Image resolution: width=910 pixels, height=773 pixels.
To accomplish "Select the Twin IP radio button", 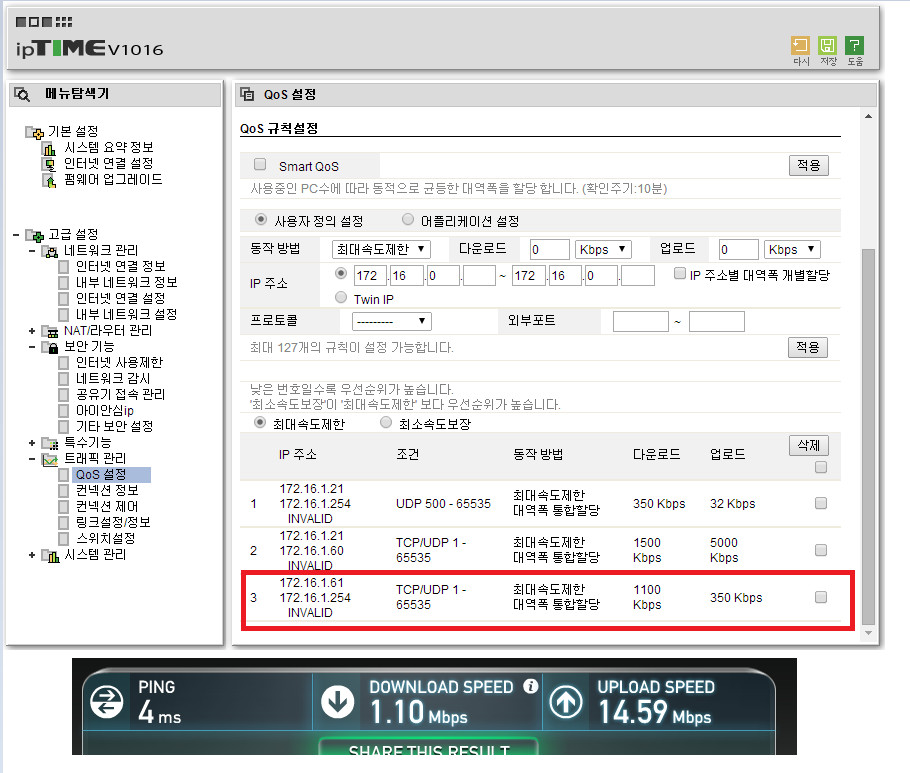I will tap(341, 297).
